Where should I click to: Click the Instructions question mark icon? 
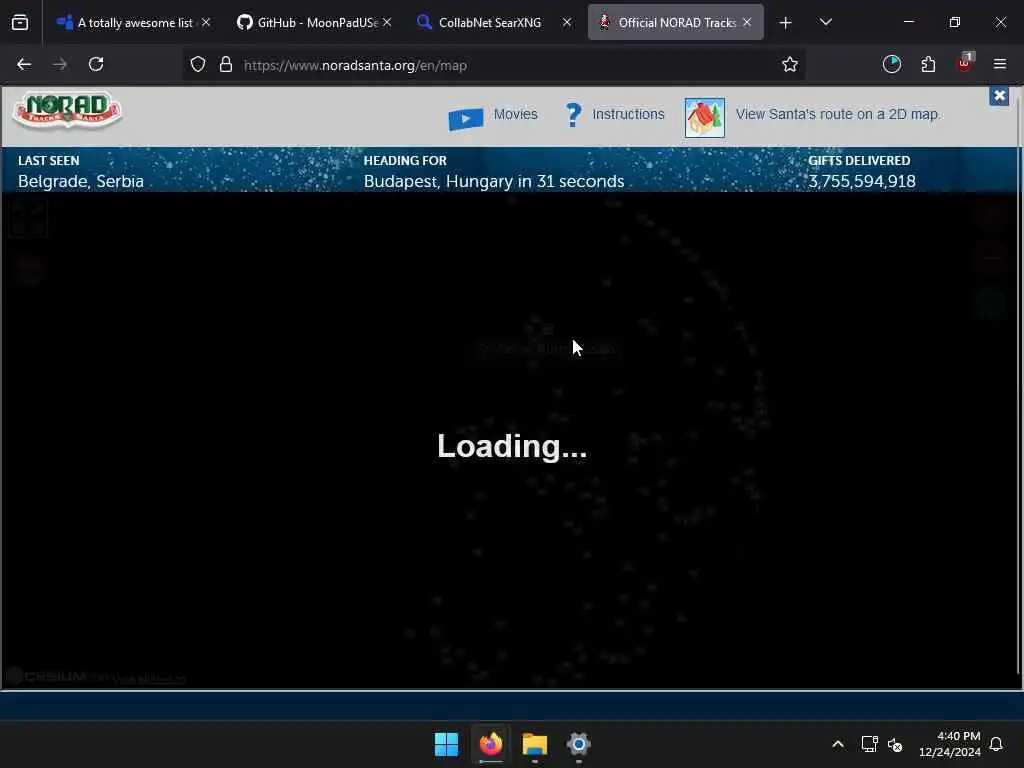pos(573,115)
